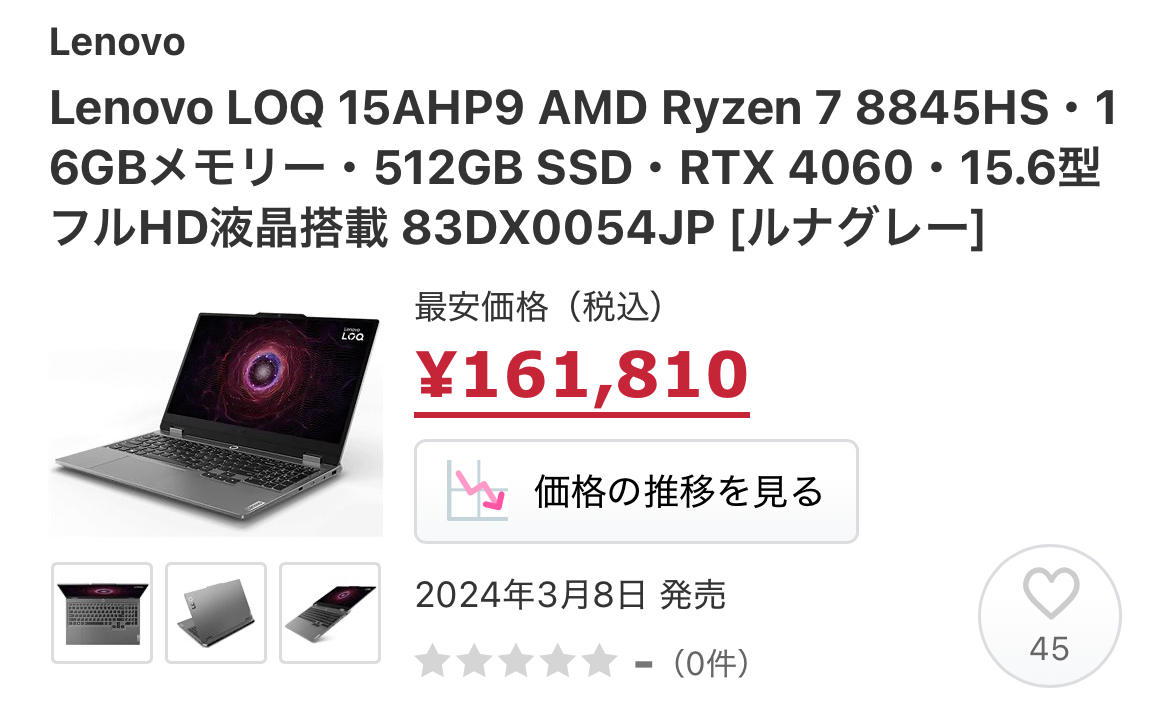Open the ¥161,810 lowest price link
The image size is (1170, 701).
[x=582, y=376]
